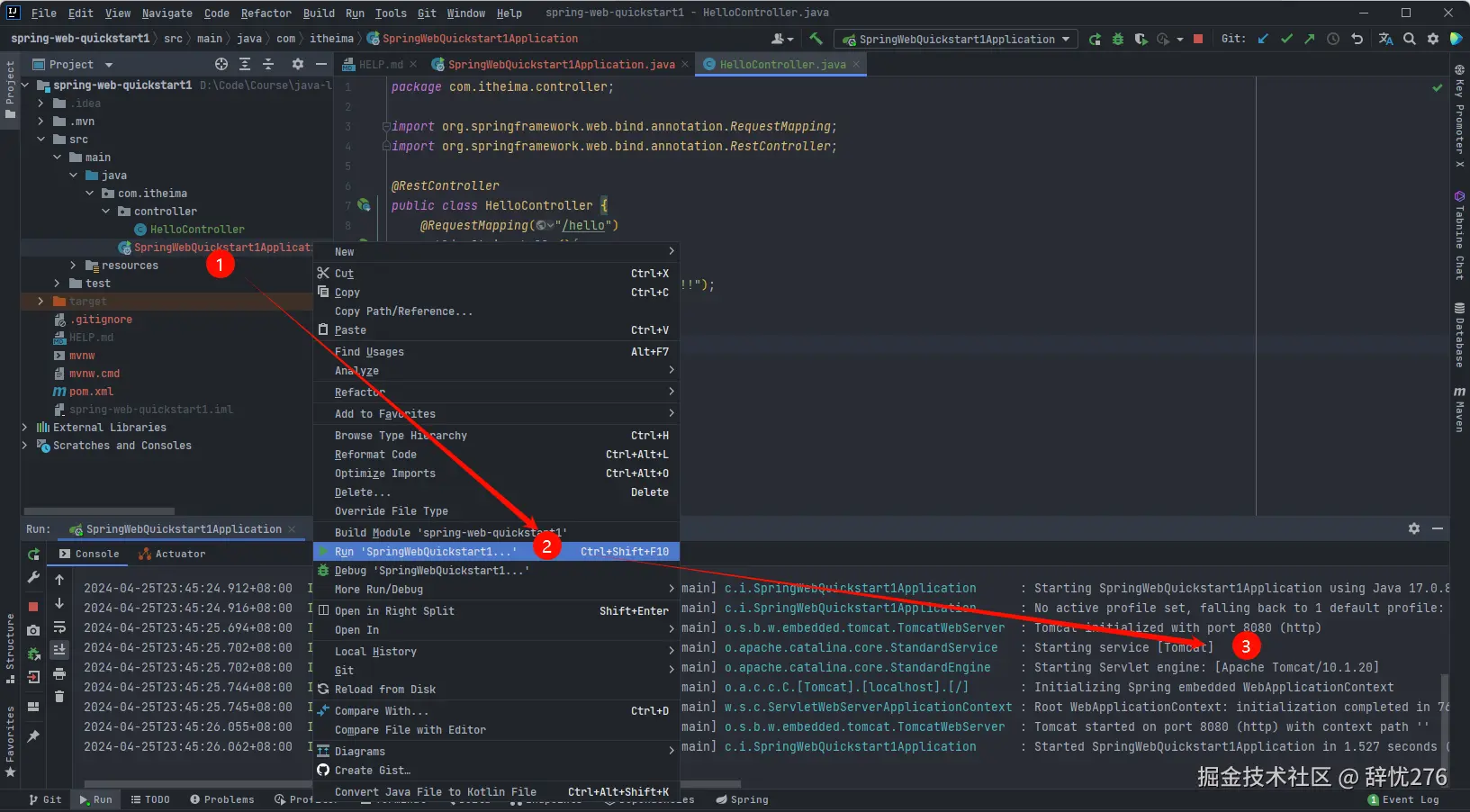The width and height of the screenshot is (1470, 812).
Task: Rerun the application from the main toolbar
Action: 1095,39
